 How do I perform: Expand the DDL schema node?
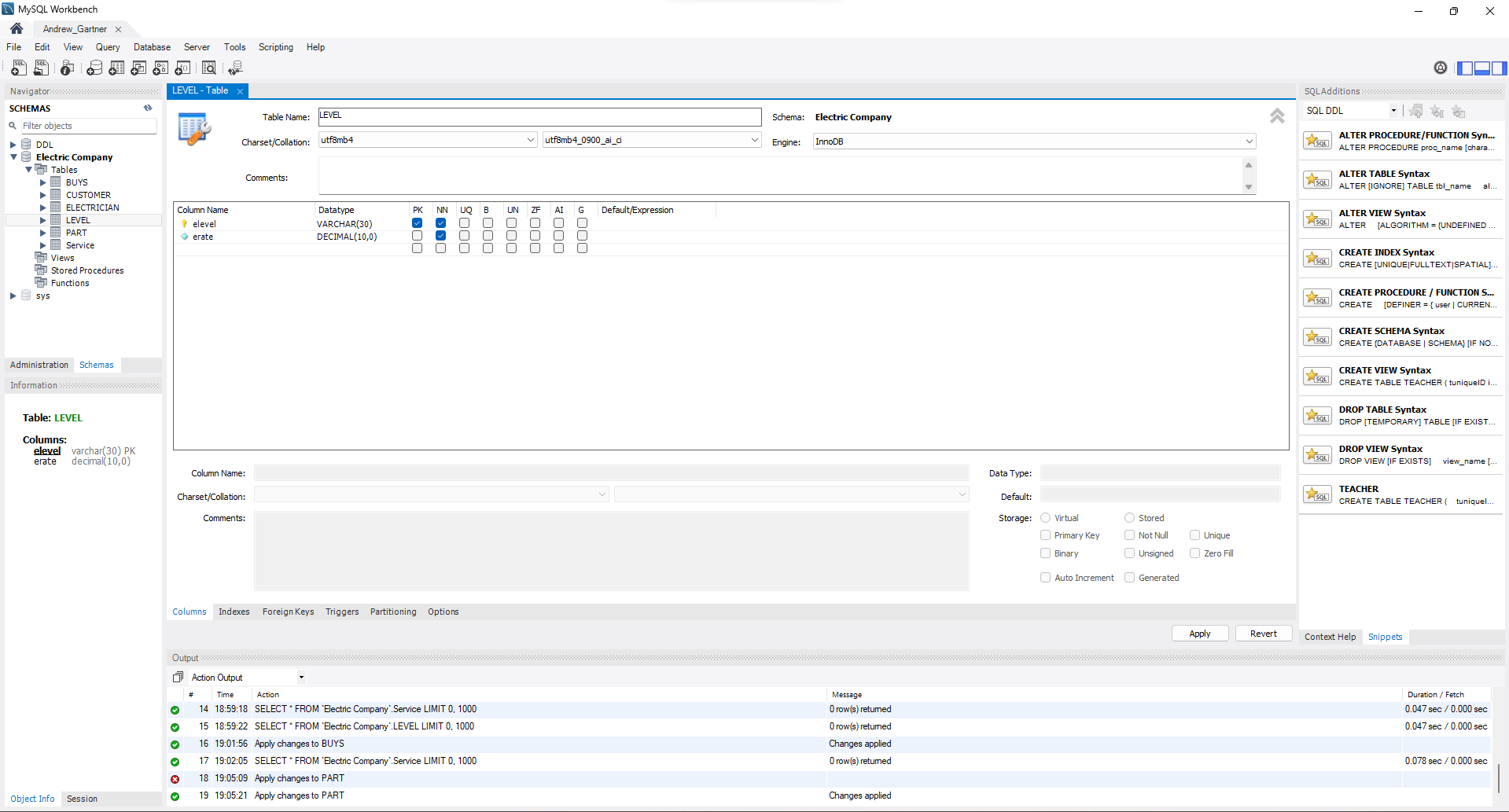(x=13, y=145)
